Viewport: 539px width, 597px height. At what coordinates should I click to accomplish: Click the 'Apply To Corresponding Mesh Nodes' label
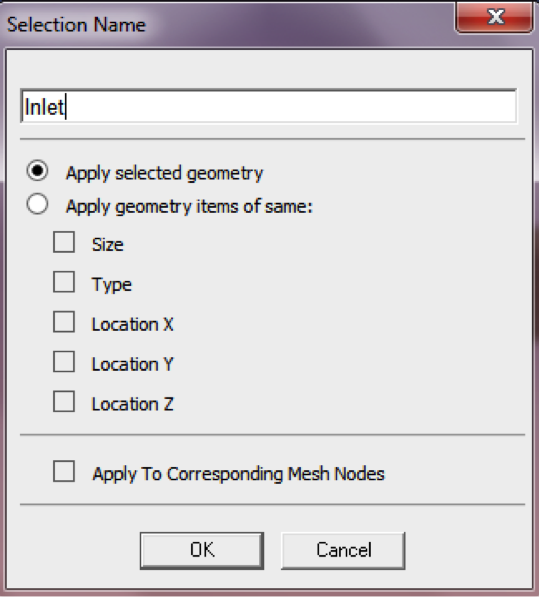point(239,474)
